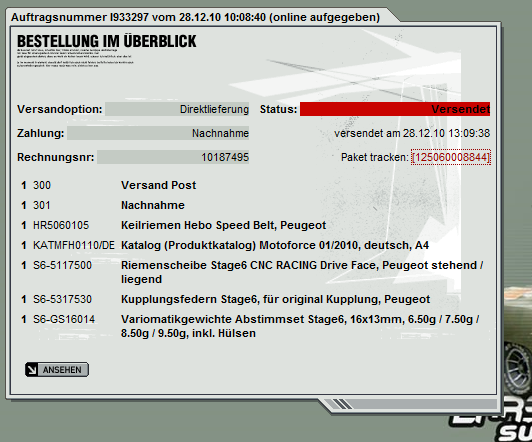Select article number HR5060105
Viewport: 532px width, 442px height.
tap(61, 225)
